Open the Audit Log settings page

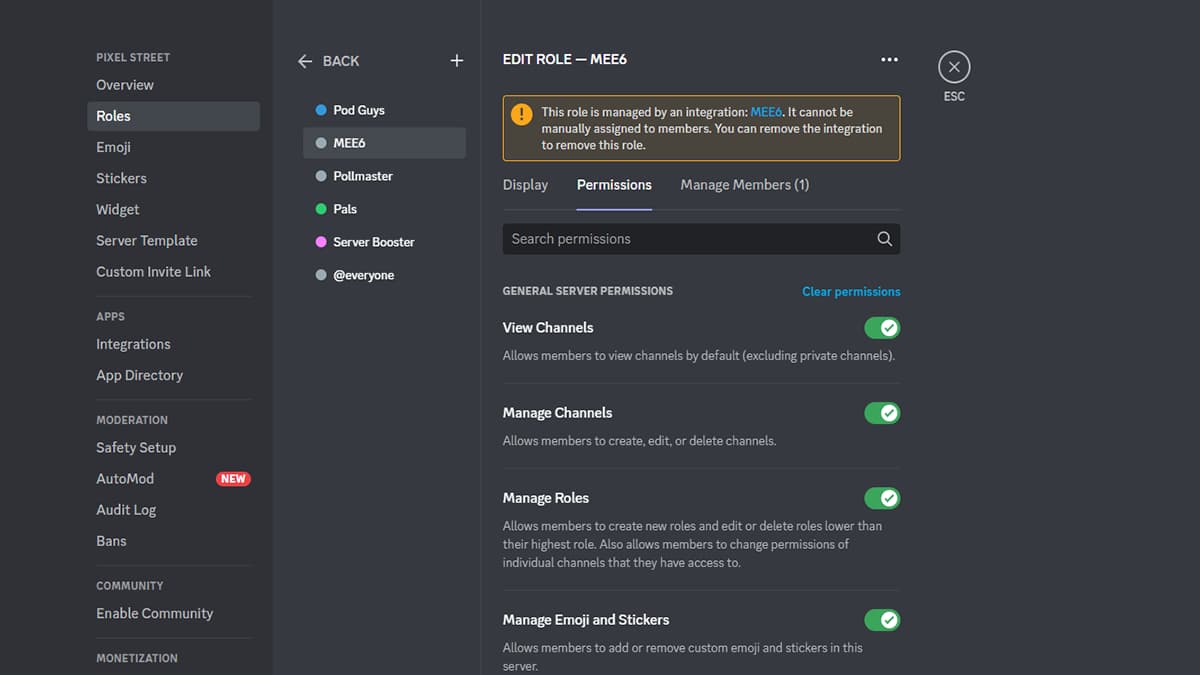coord(126,509)
